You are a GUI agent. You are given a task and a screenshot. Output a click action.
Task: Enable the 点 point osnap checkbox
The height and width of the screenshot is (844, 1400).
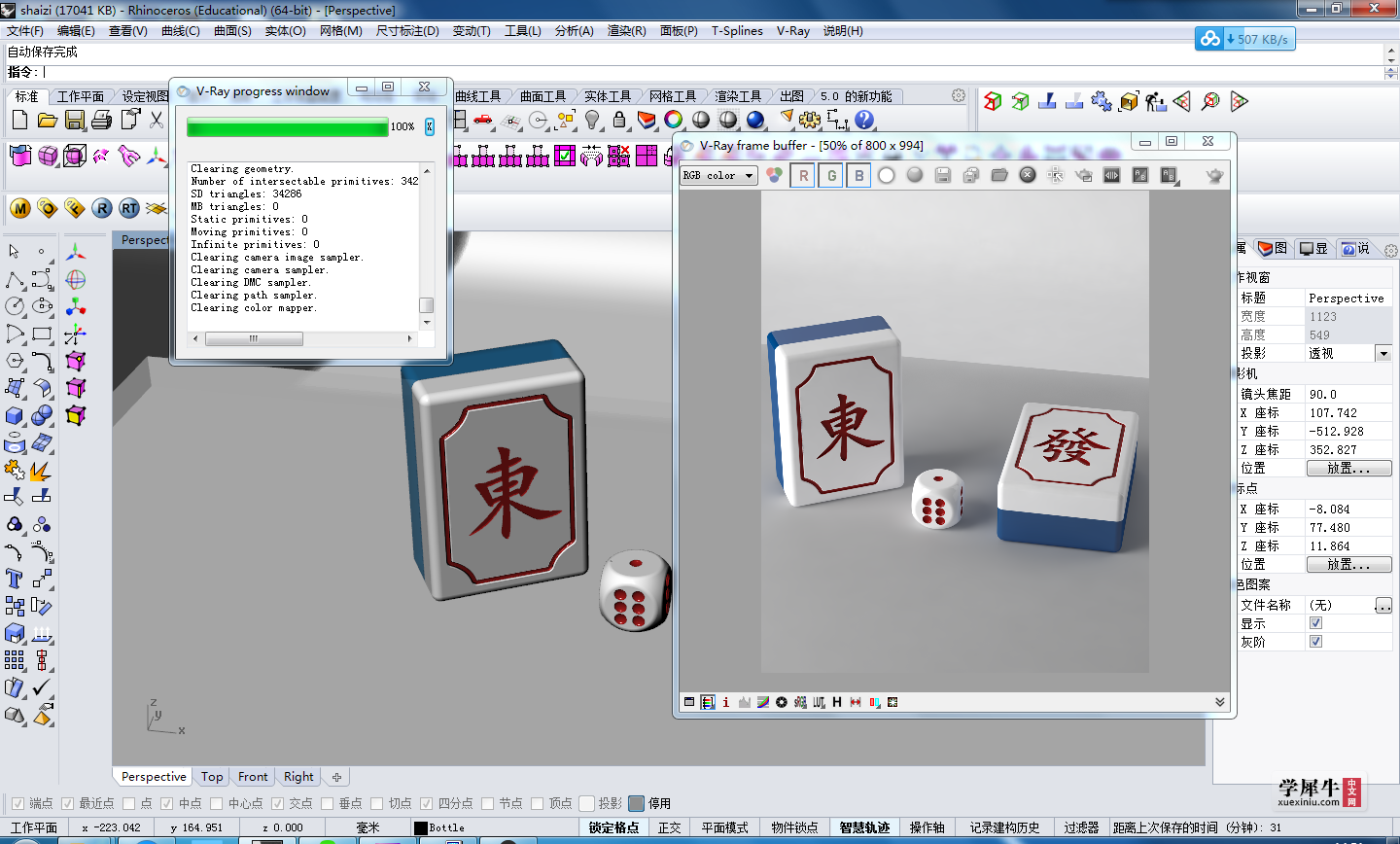point(128,803)
